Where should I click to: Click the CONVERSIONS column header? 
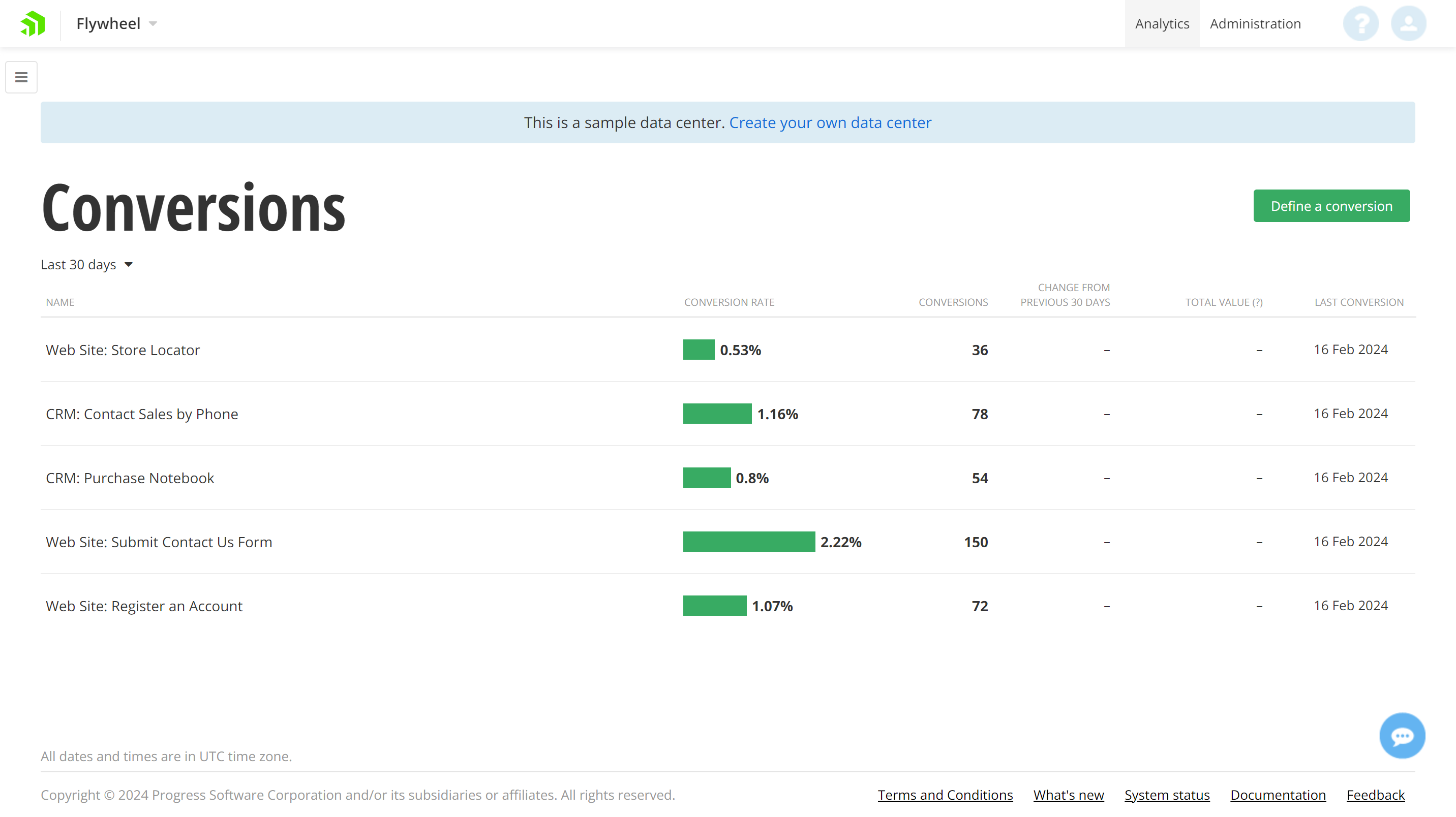pyautogui.click(x=953, y=302)
